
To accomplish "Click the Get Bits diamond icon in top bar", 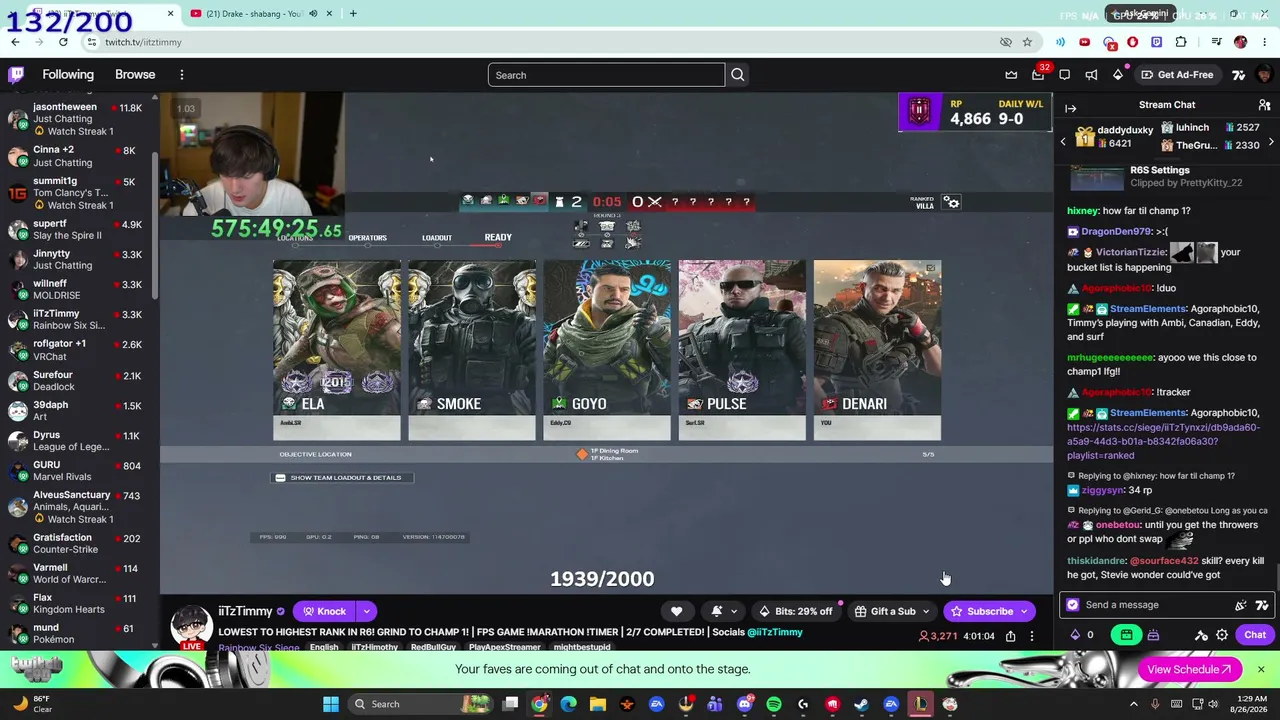I will click(x=1118, y=75).
